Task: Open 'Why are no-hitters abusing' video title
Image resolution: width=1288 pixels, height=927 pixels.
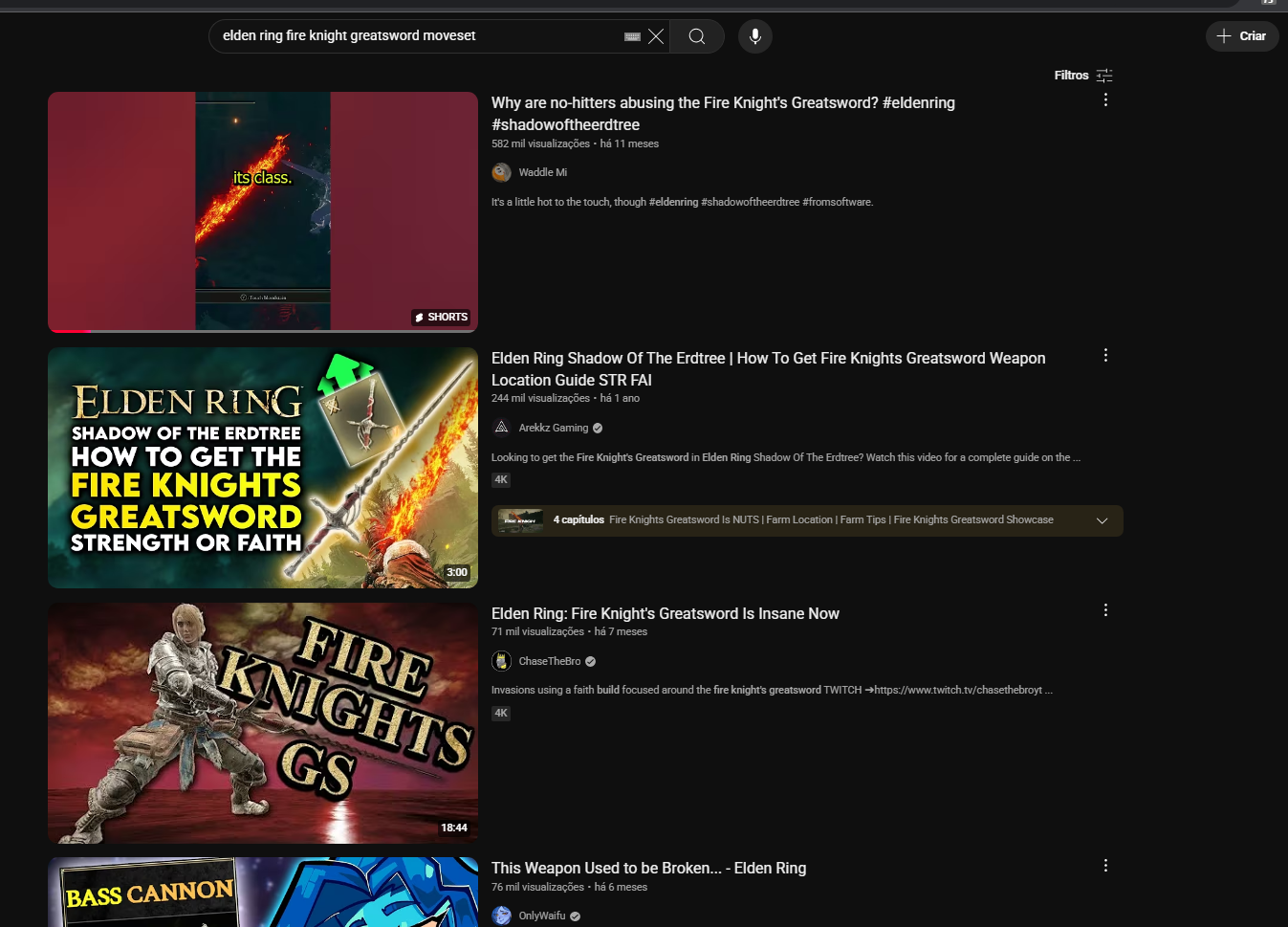Action: (723, 114)
